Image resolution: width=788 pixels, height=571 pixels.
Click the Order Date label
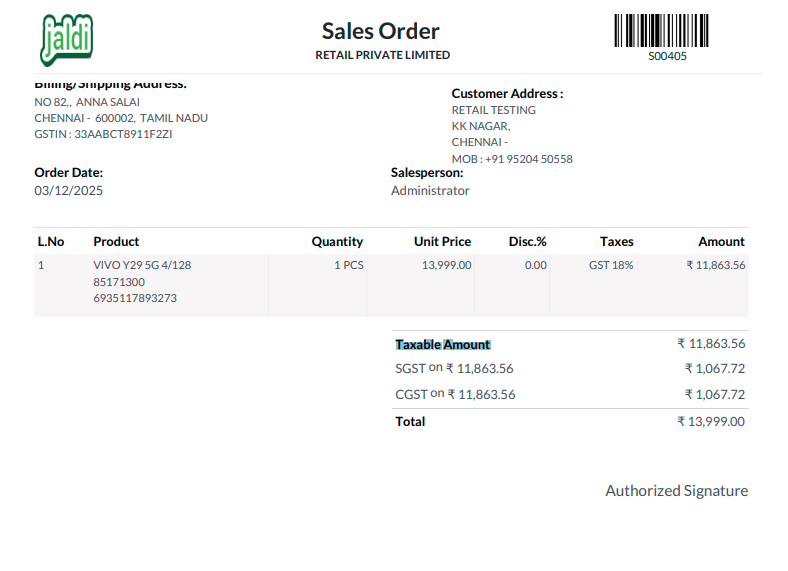[x=68, y=172]
